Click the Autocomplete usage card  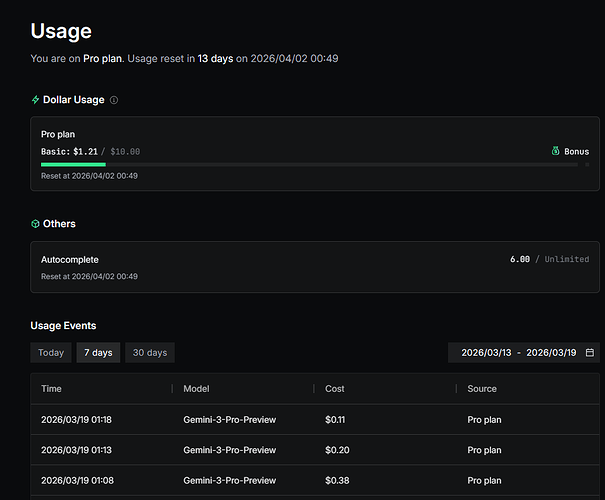point(315,267)
